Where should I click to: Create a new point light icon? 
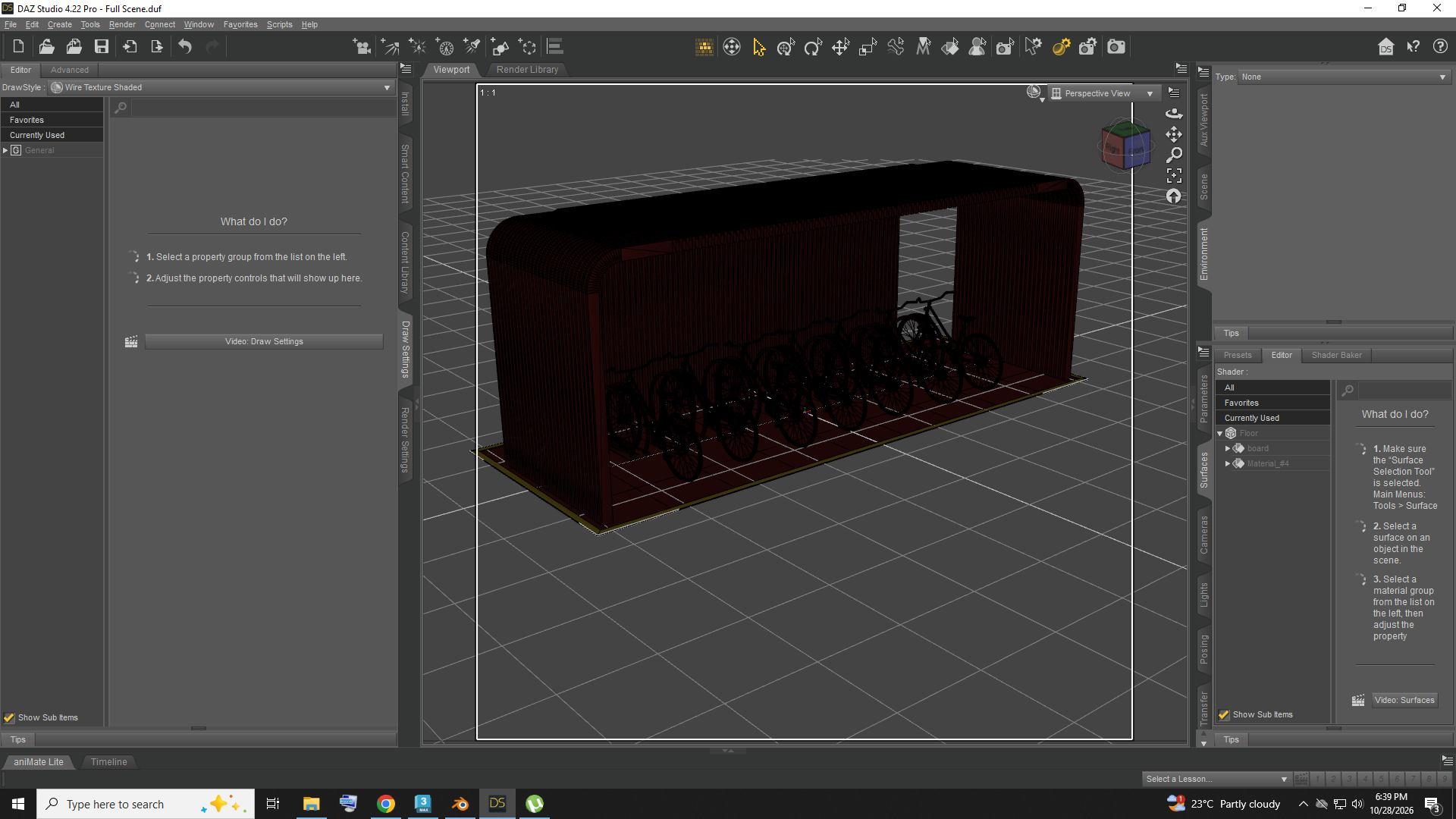(418, 47)
